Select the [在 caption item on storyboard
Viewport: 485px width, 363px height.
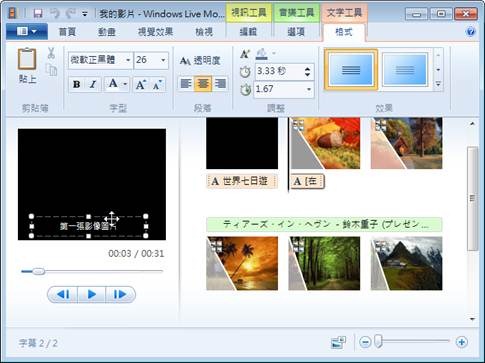307,181
